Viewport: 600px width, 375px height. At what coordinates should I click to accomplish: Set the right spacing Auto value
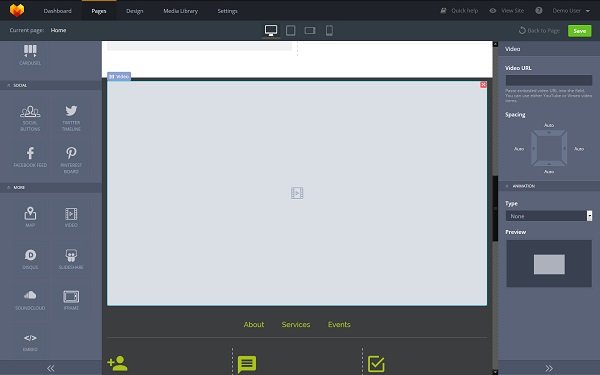[579, 149]
